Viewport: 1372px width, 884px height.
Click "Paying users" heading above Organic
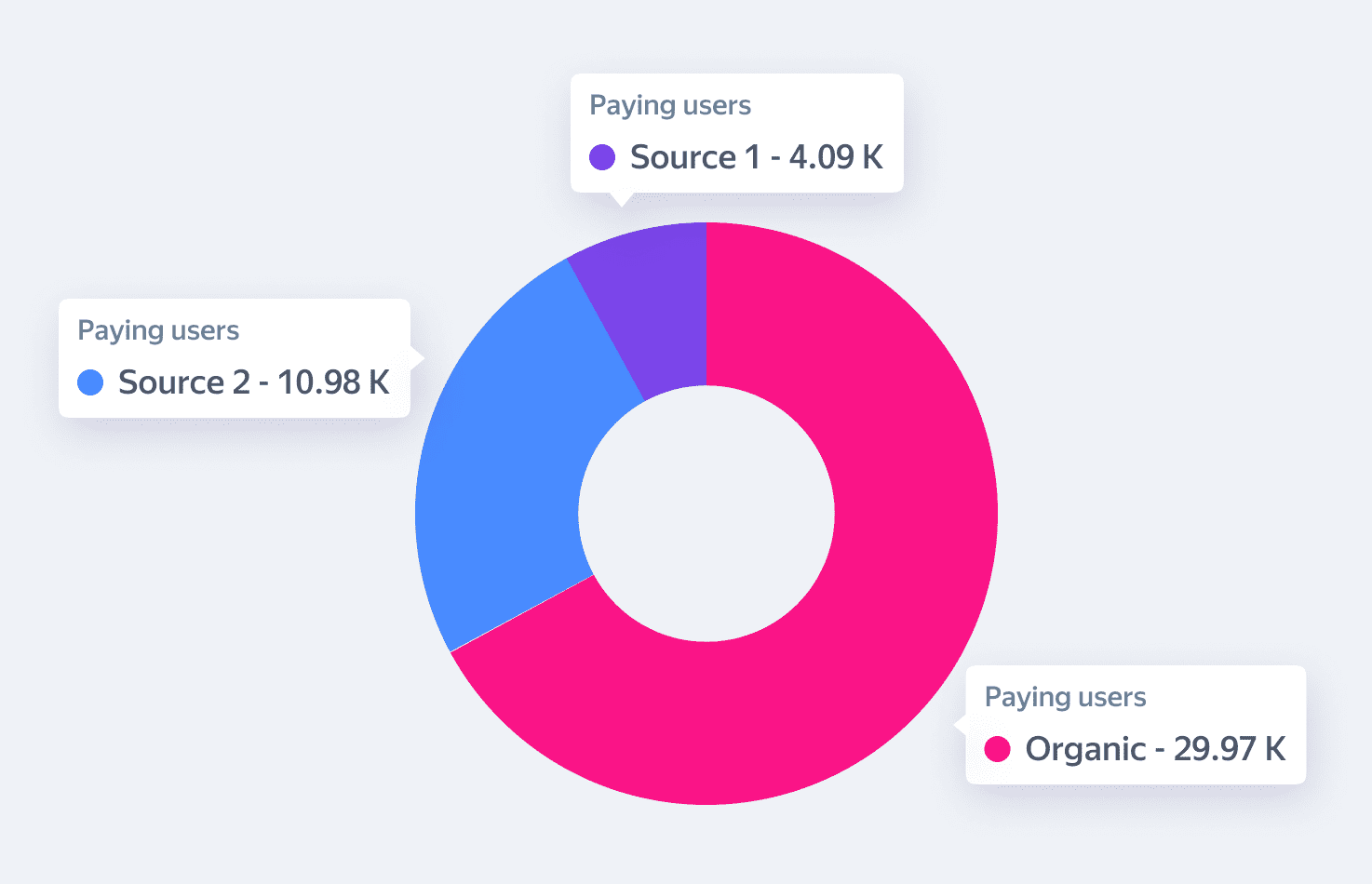point(1065,697)
